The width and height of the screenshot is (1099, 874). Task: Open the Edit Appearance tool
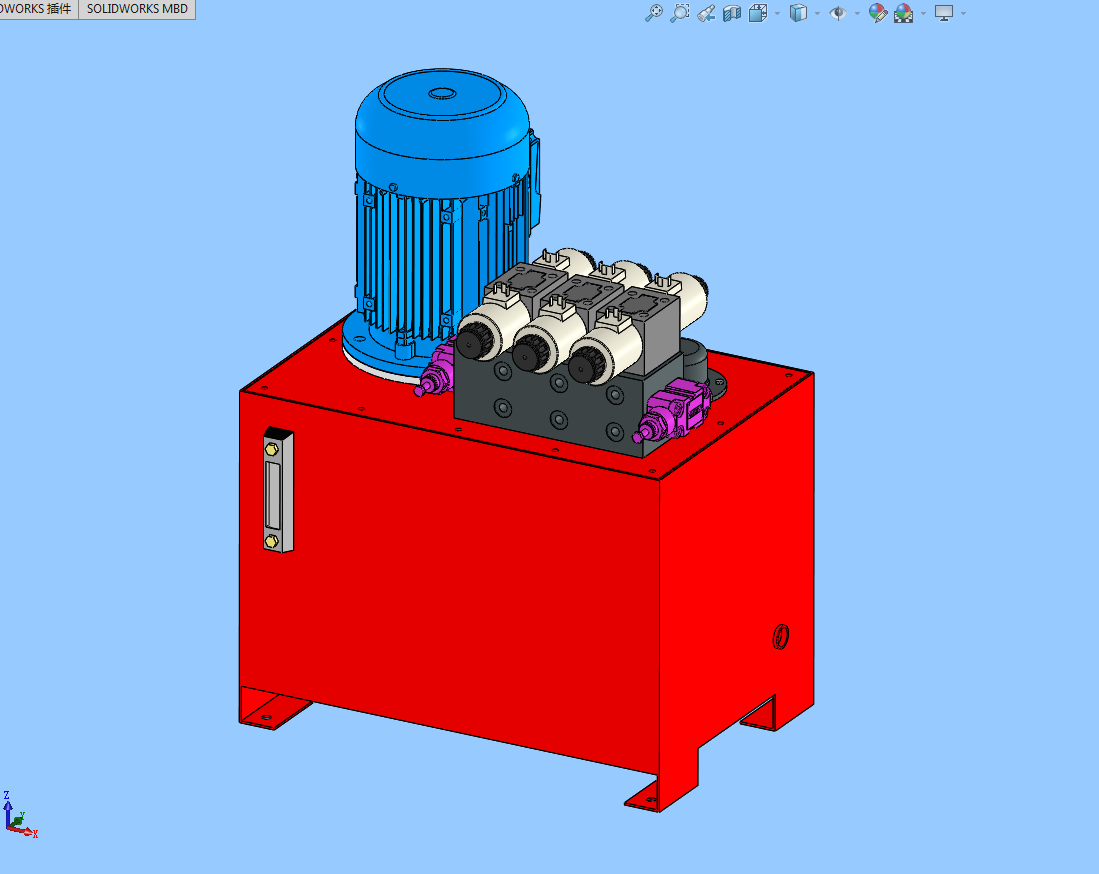(878, 13)
